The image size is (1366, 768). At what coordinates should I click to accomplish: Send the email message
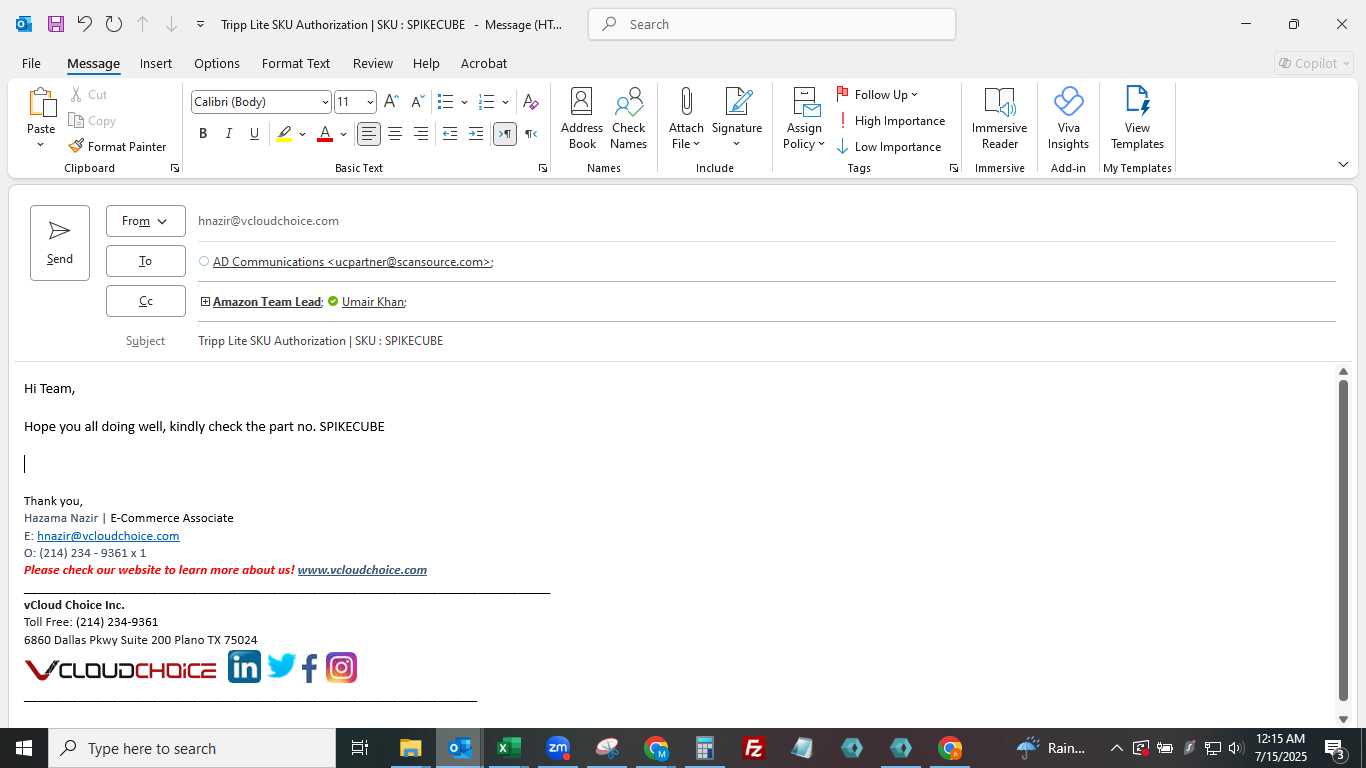tap(60, 243)
